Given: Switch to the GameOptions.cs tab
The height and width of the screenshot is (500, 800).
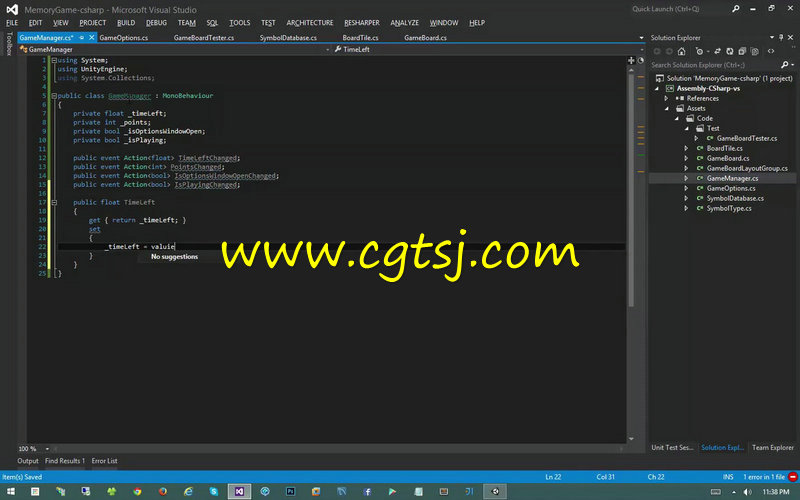Looking at the screenshot, I should coord(123,37).
